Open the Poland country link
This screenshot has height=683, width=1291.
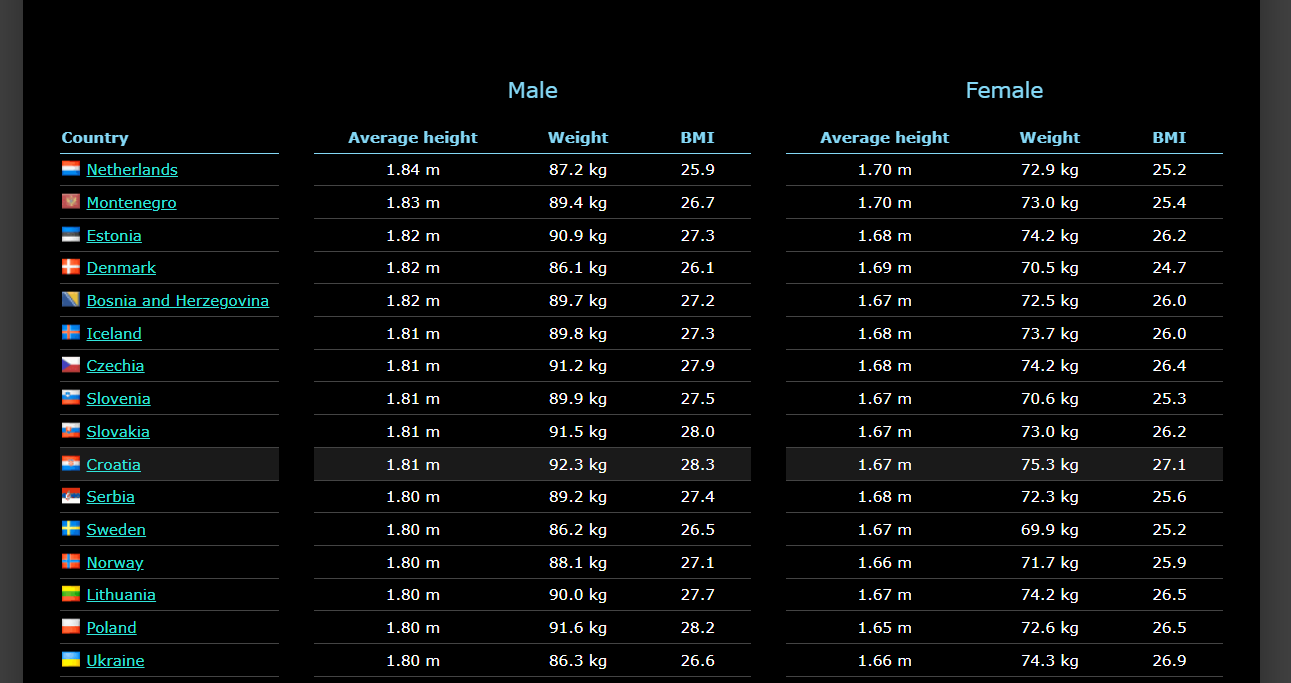coord(111,628)
